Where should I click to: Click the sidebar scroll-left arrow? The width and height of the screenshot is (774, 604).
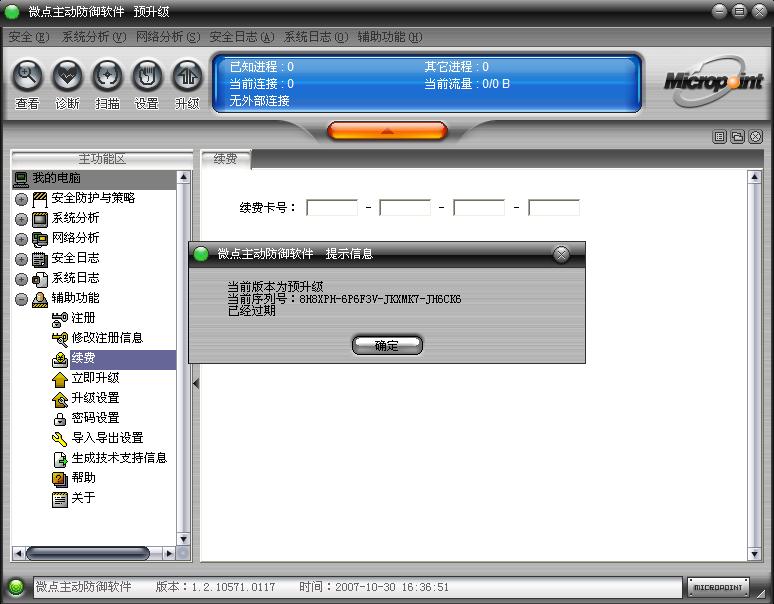(18, 554)
